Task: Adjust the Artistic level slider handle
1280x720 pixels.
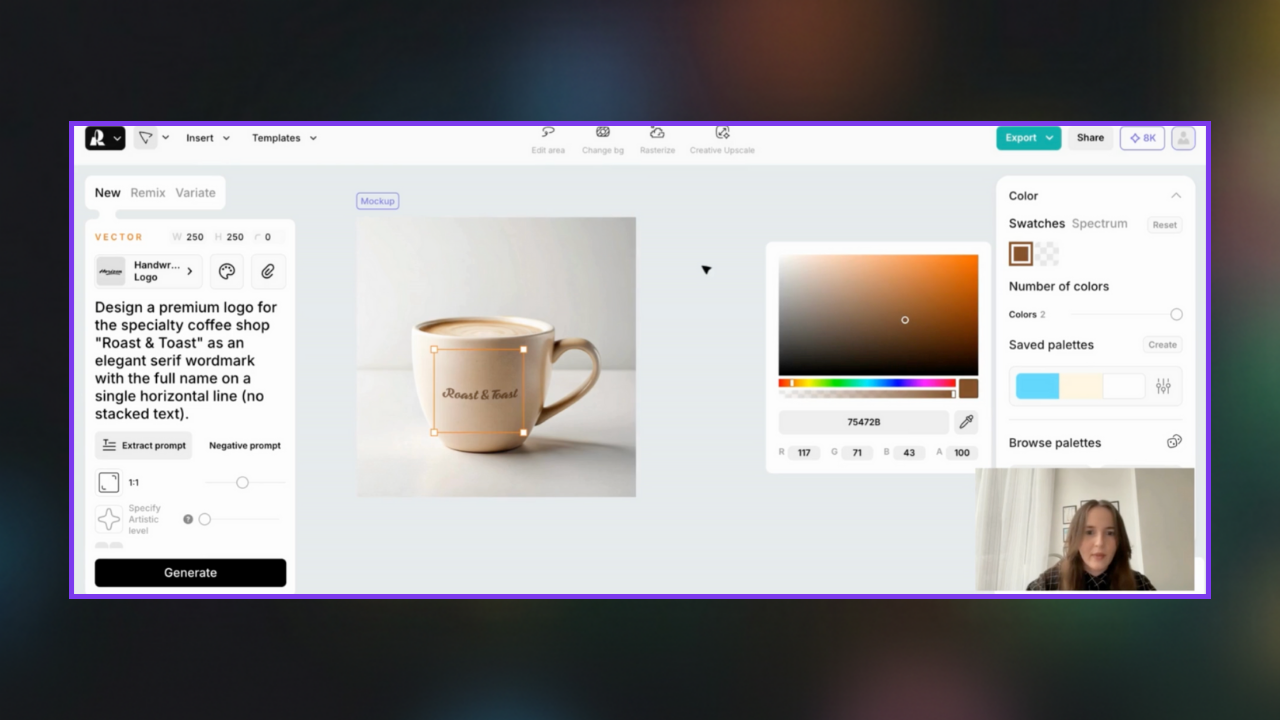Action: pos(204,519)
